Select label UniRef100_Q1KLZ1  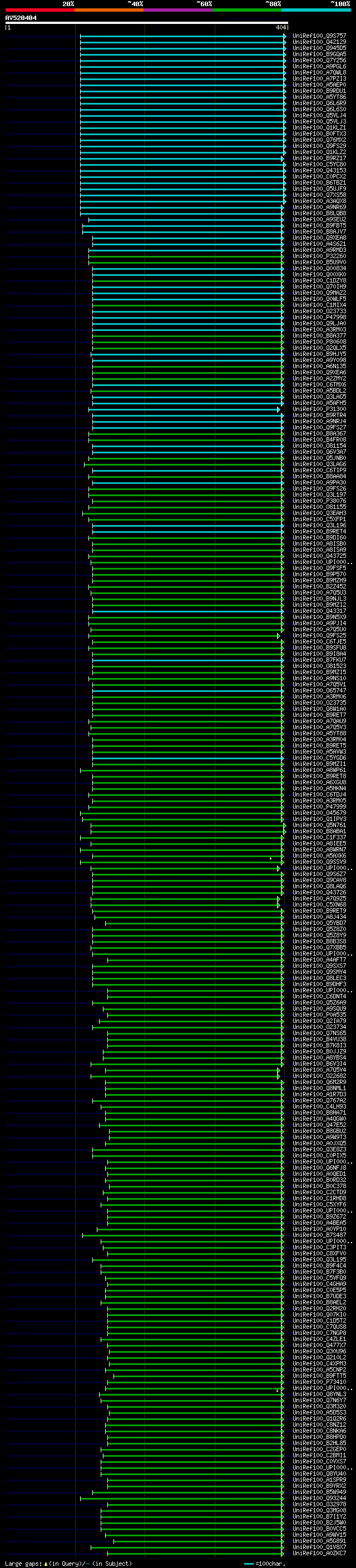click(x=319, y=128)
